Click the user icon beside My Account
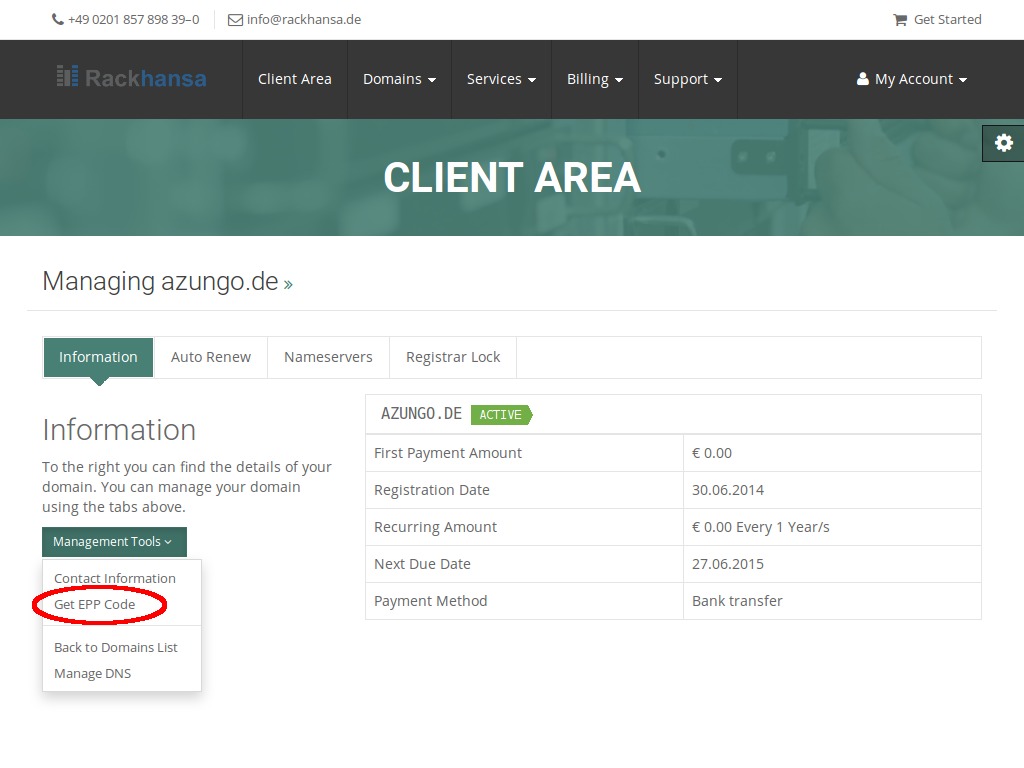This screenshot has height=768, width=1024. point(863,79)
